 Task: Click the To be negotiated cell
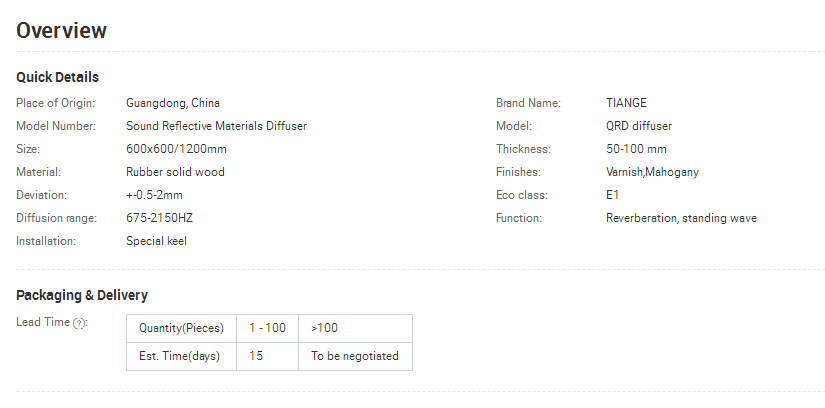[355, 356]
